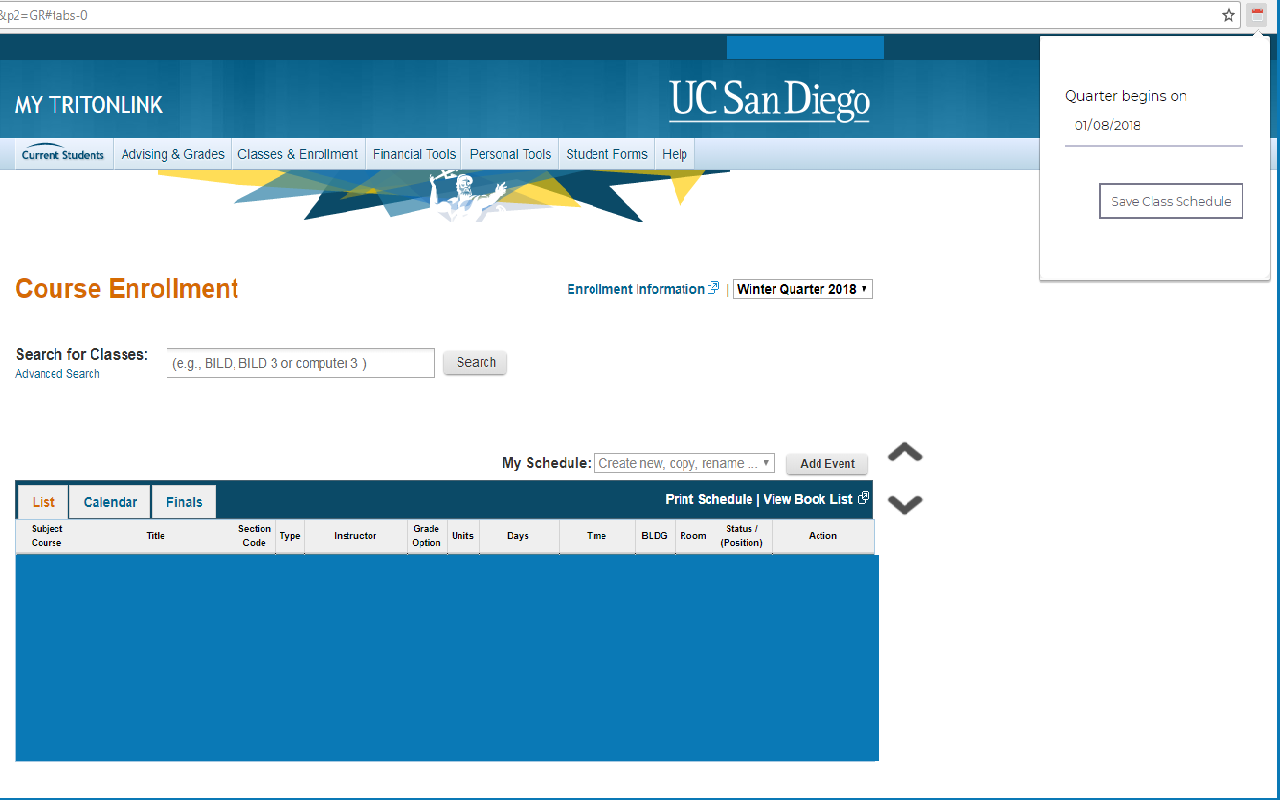The image size is (1280, 800).
Task: Collapse the schedule panel with up chevron
Action: (x=903, y=452)
